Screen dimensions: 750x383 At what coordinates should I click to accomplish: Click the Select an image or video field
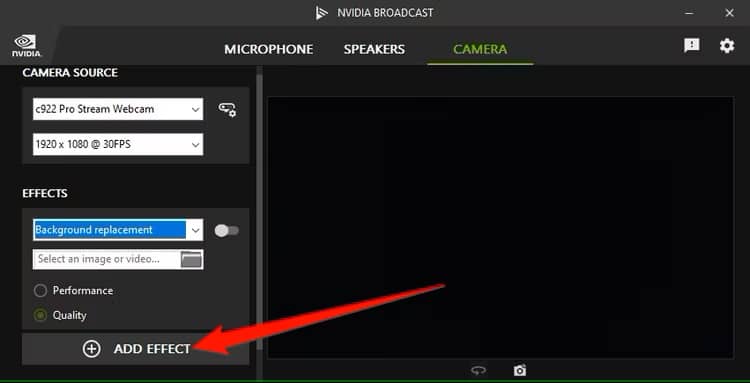tap(107, 259)
